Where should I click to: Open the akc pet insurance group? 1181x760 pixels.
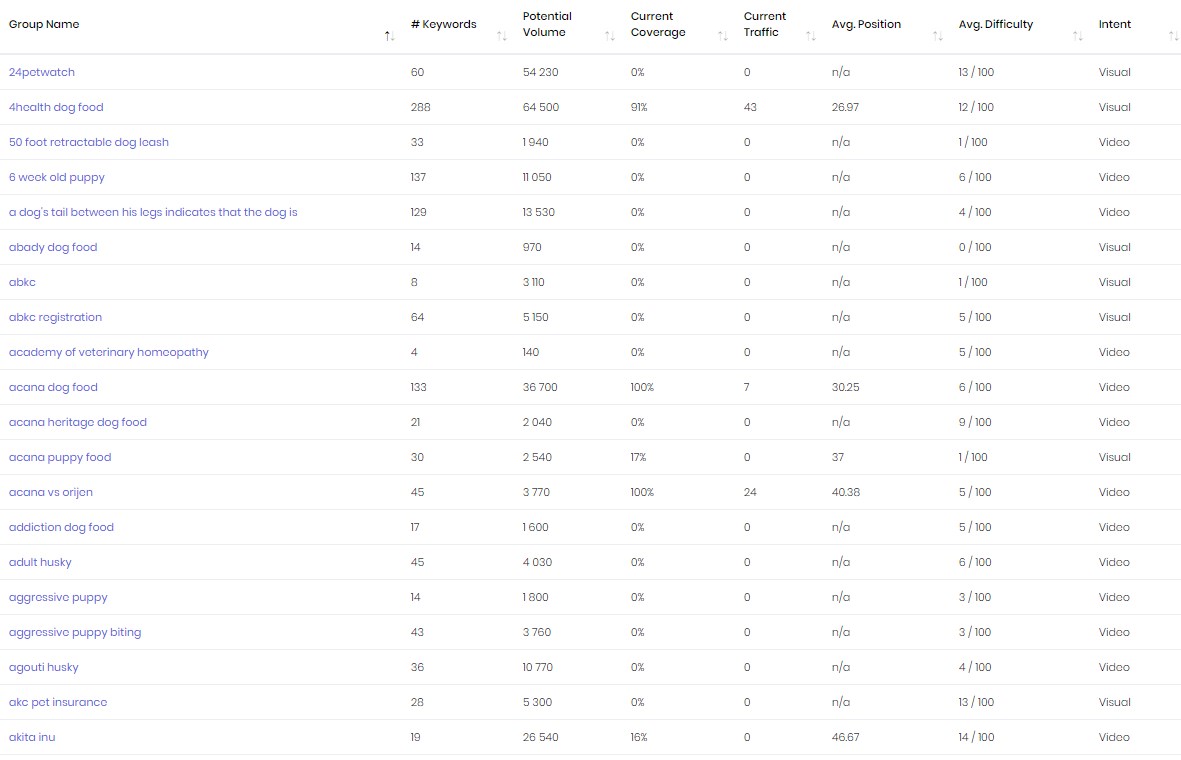point(58,702)
